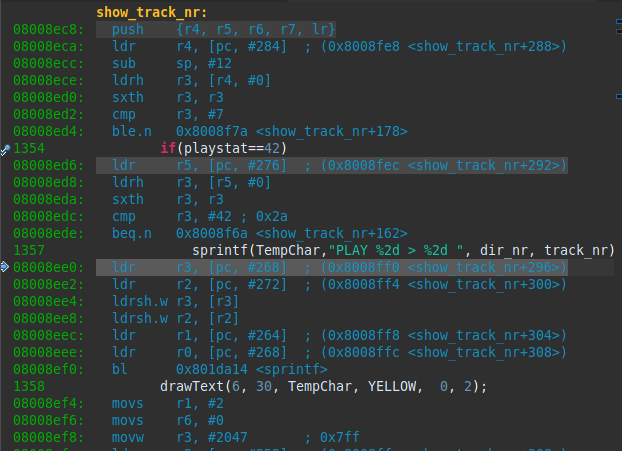This screenshot has width=622, height=451.
Task: Select highlighted ldr r5 line at 08008ed6
Action: 332,165
